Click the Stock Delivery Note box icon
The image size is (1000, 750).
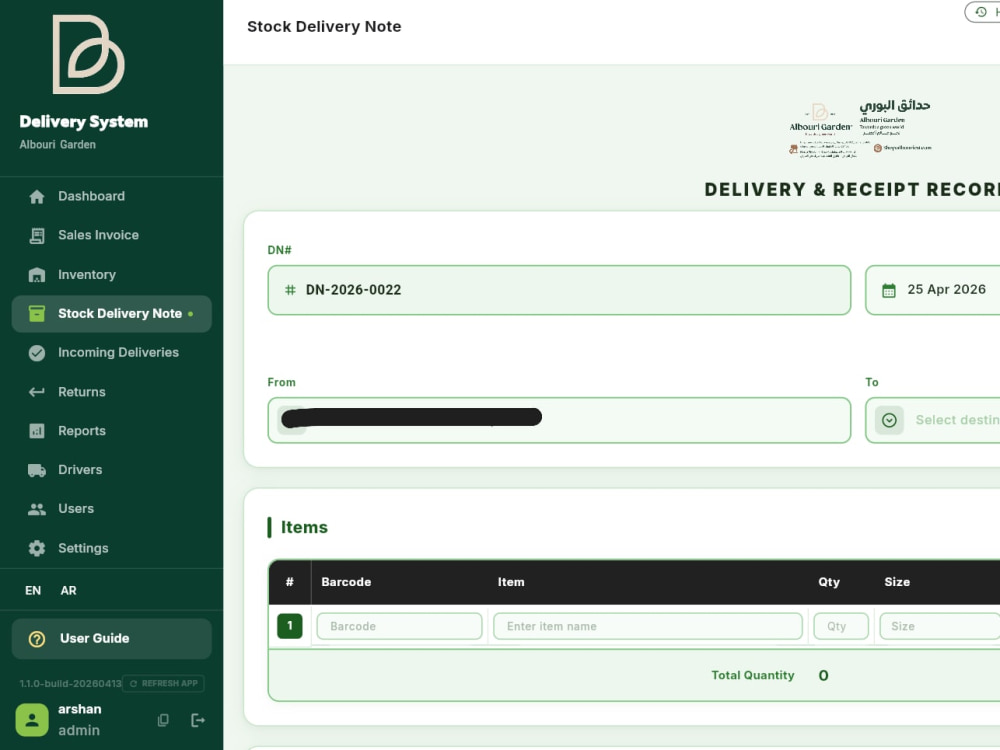tap(37, 314)
